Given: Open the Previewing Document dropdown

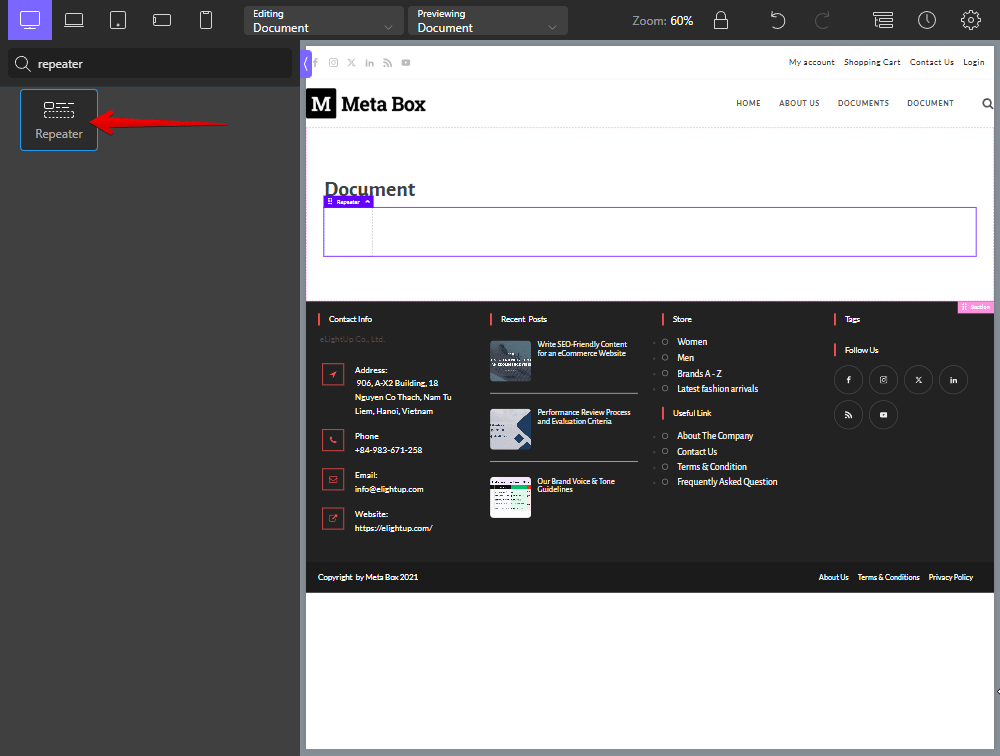Looking at the screenshot, I should [x=487, y=21].
